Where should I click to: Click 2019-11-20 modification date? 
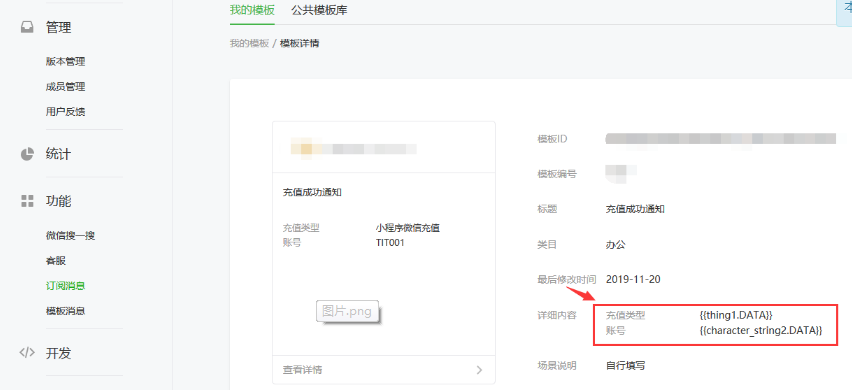pos(633,280)
